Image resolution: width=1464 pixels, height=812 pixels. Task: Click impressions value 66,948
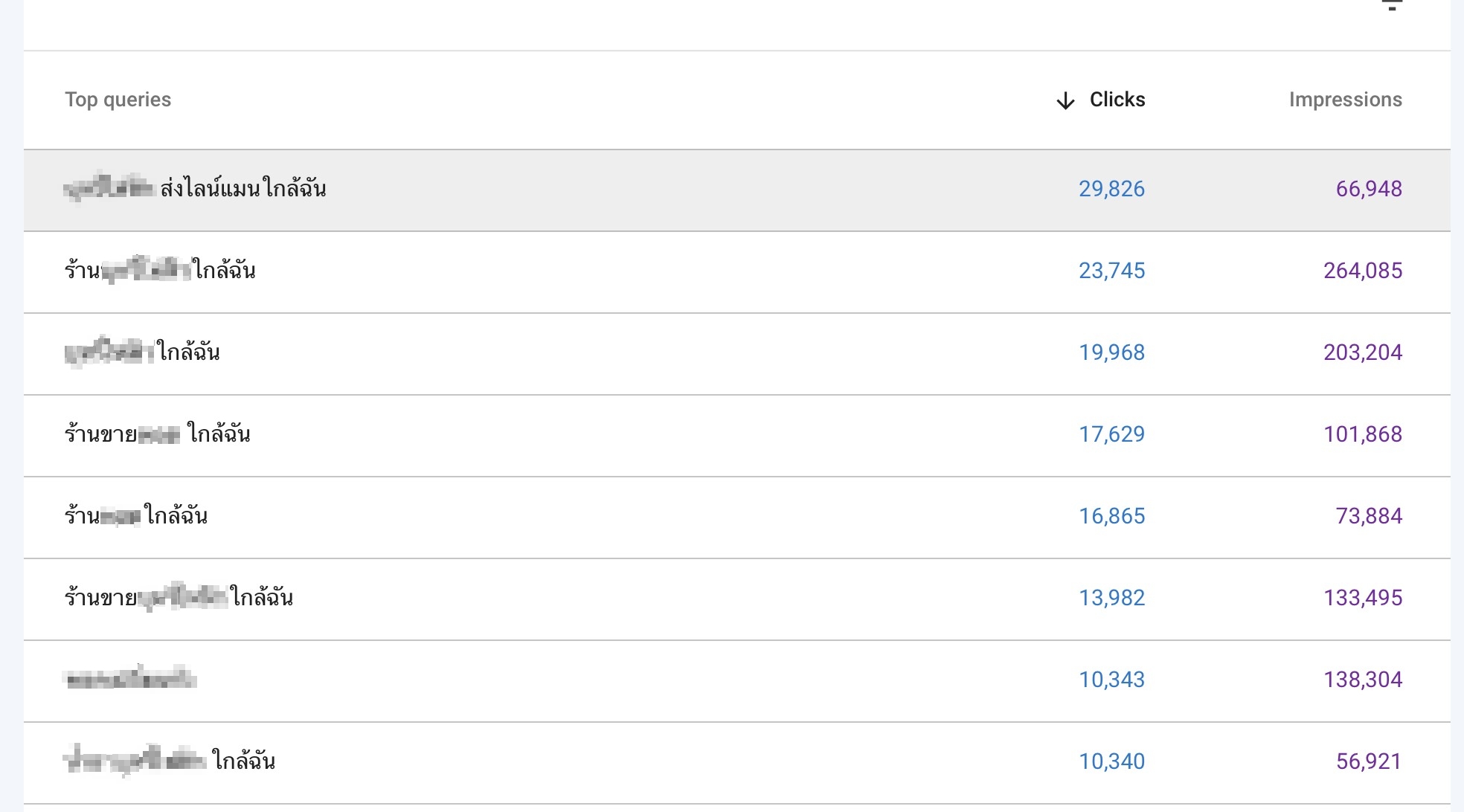point(1369,189)
